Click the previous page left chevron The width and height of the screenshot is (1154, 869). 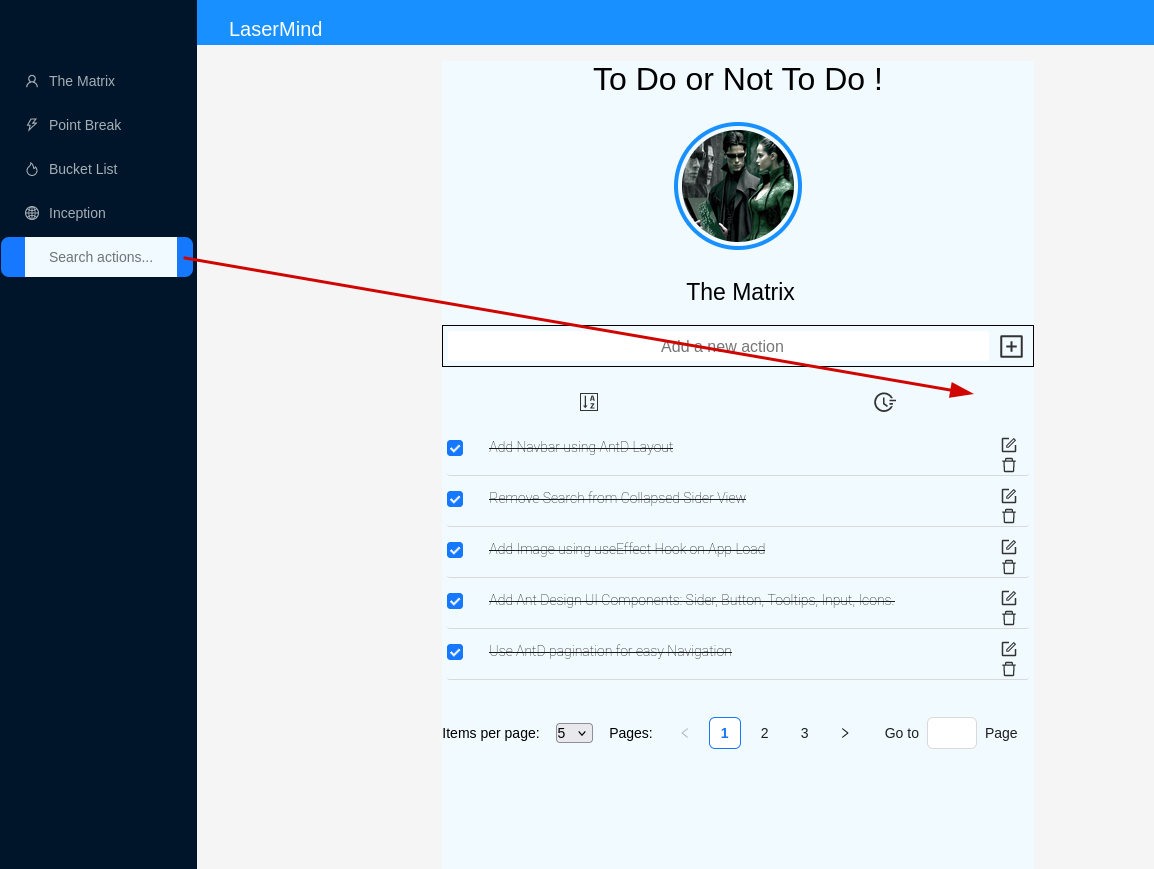click(x=684, y=733)
